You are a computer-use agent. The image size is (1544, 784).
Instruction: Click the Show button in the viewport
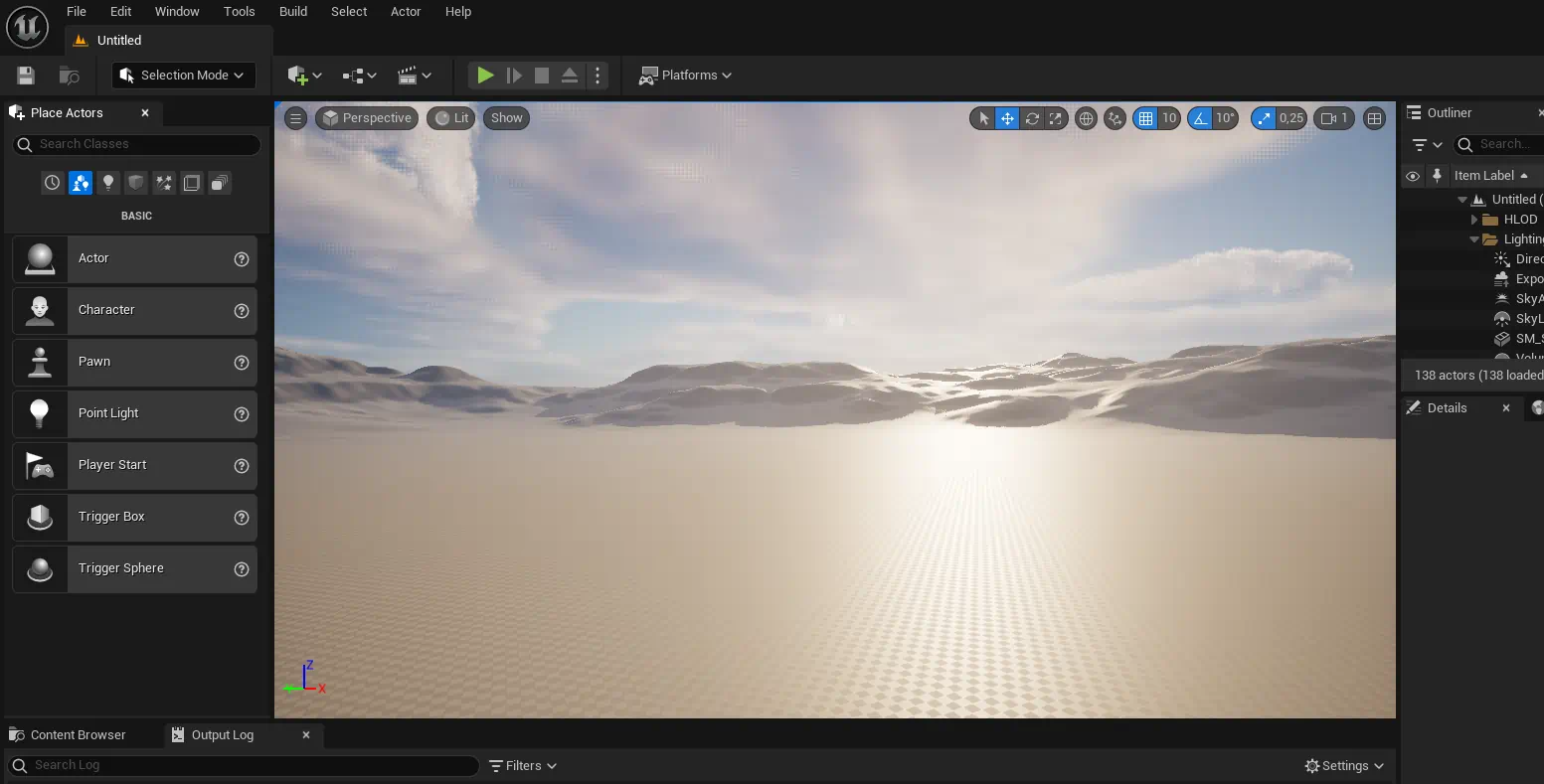pos(506,118)
